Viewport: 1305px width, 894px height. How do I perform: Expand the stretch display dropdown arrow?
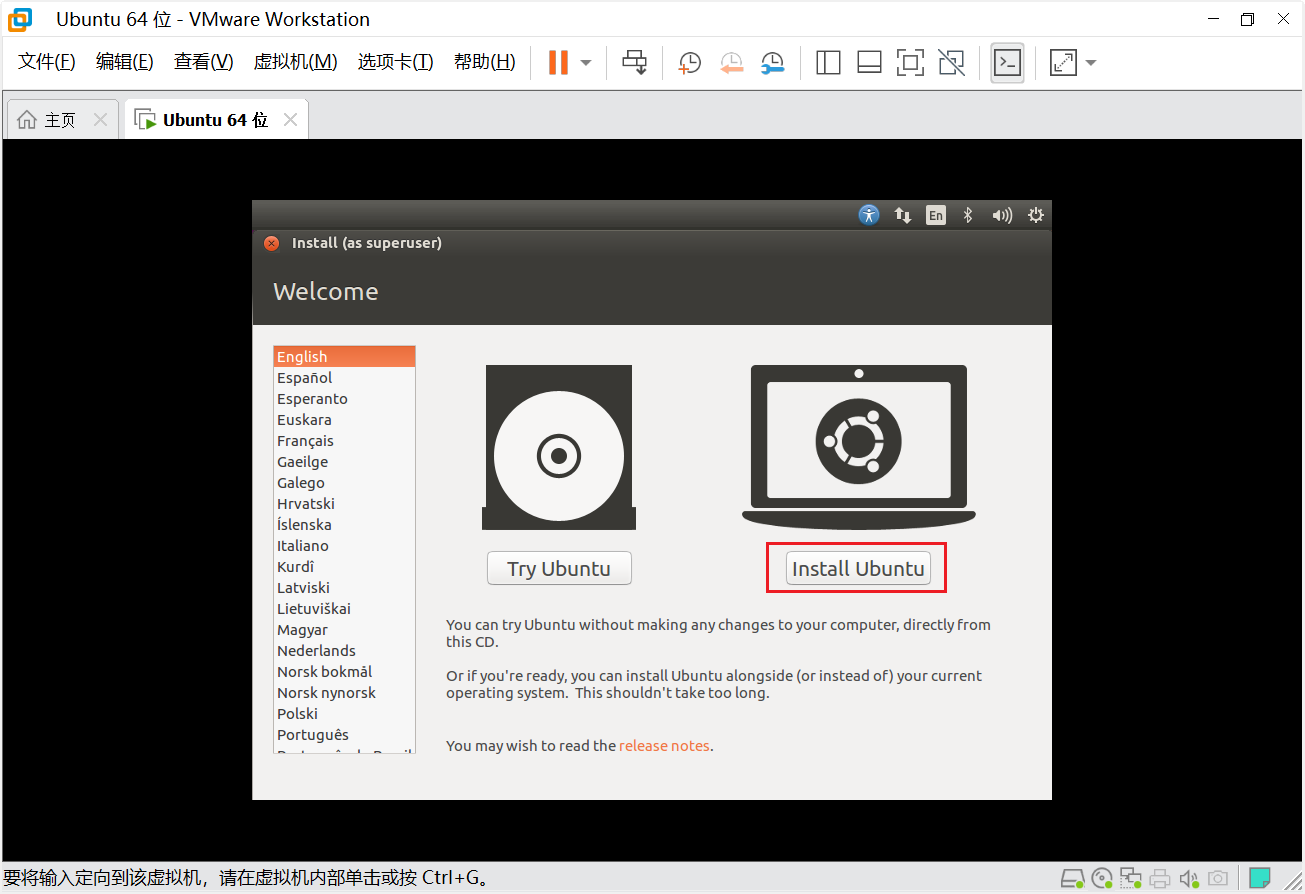(x=1091, y=63)
